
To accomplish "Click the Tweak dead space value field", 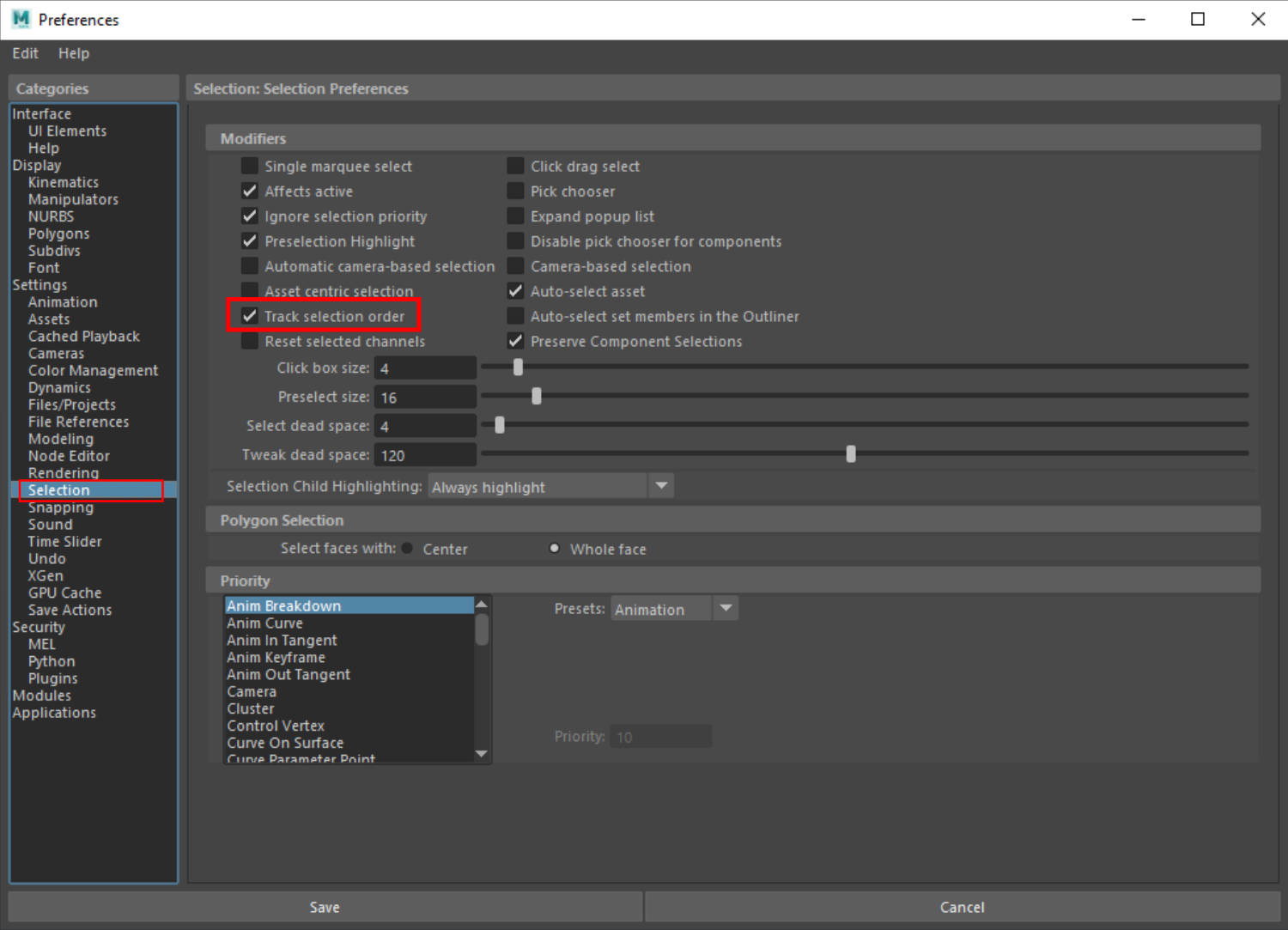I will [x=425, y=455].
